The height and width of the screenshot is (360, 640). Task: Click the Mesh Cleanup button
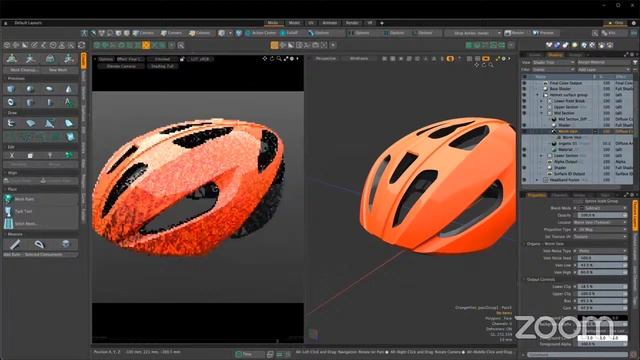click(22, 70)
